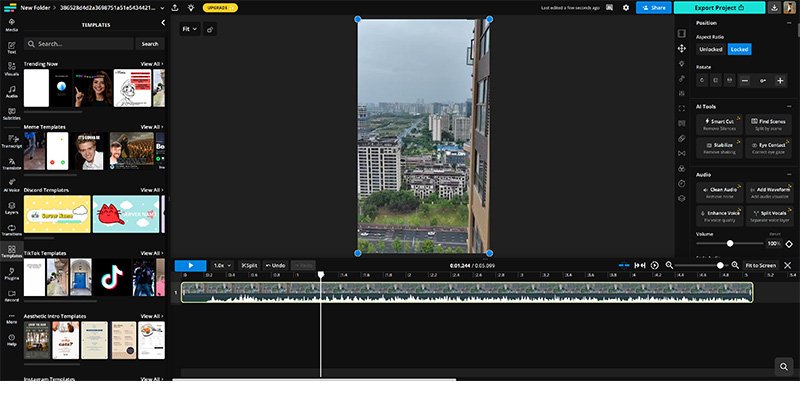Open the Record panel in the sidebar
This screenshot has width=800, height=401.
11,296
